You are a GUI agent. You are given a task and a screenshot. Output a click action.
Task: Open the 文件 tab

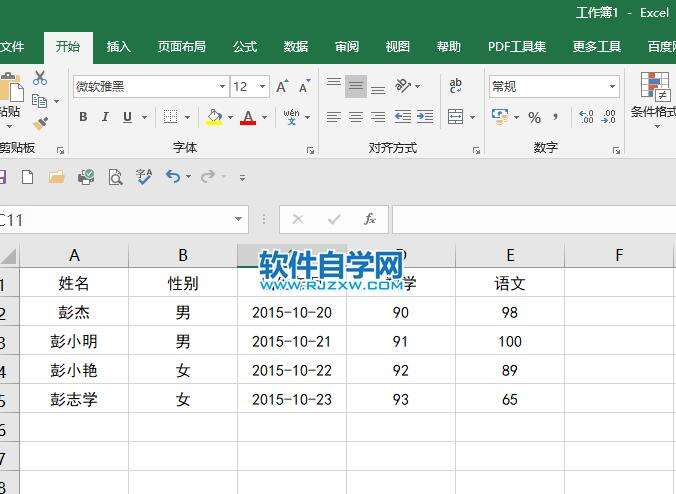tap(12, 47)
